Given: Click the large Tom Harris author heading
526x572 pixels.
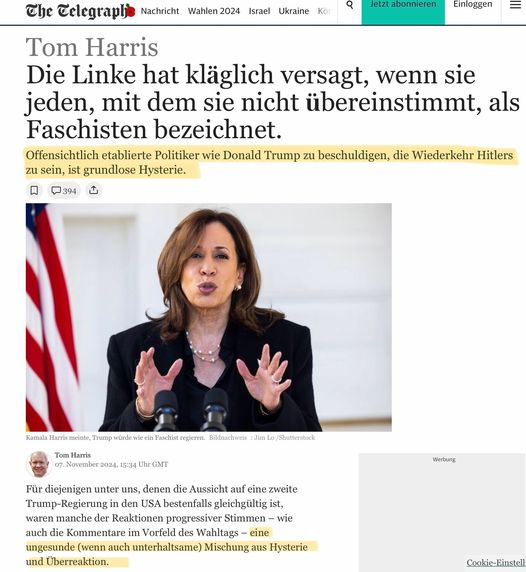Looking at the screenshot, I should coord(92,47).
